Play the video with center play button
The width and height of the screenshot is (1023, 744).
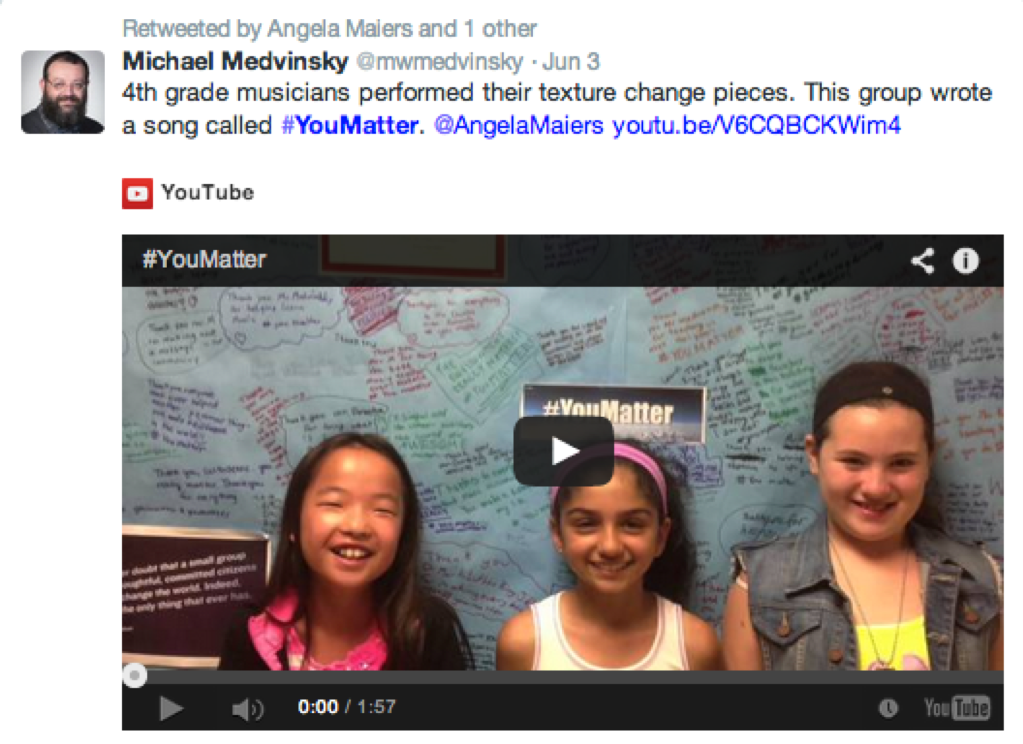pos(564,451)
